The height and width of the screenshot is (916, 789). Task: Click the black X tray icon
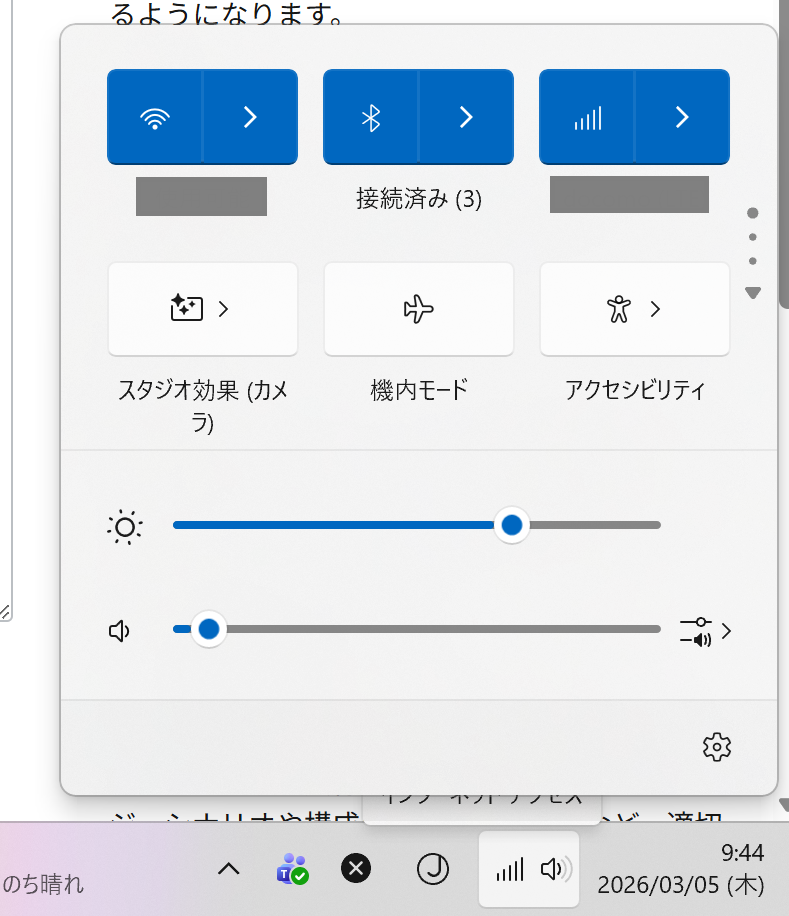point(356,868)
